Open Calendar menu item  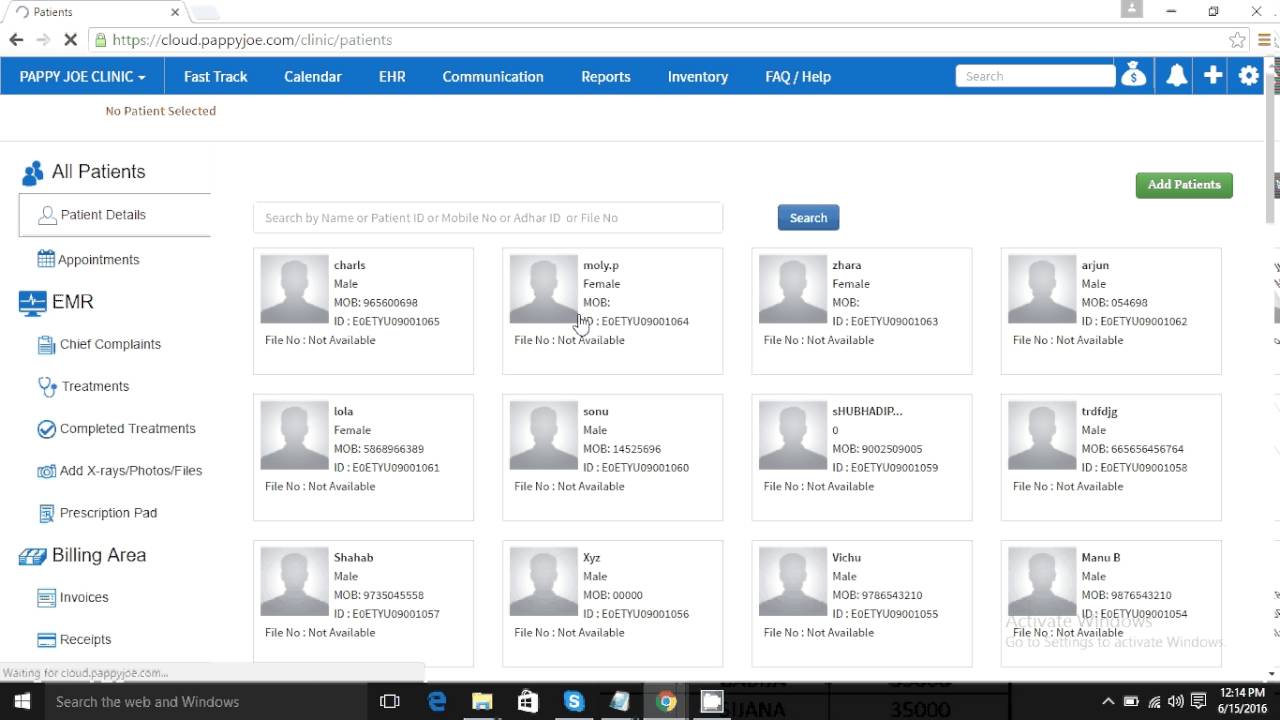click(312, 77)
